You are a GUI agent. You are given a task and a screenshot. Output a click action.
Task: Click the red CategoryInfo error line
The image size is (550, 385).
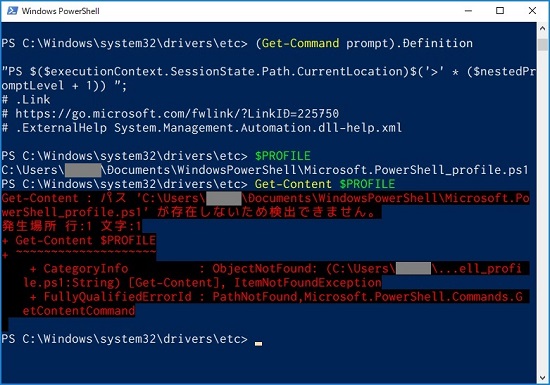pyautogui.click(x=275, y=269)
